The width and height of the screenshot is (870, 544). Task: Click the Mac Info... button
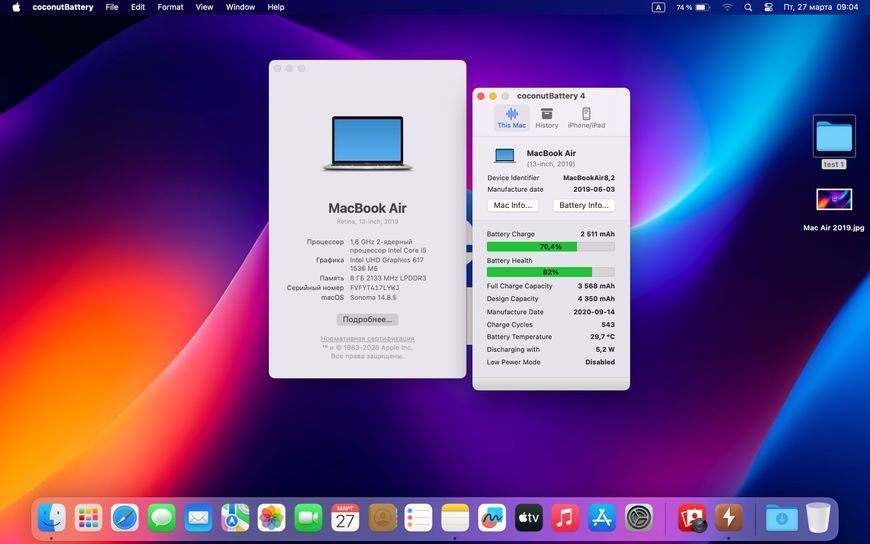coord(513,205)
